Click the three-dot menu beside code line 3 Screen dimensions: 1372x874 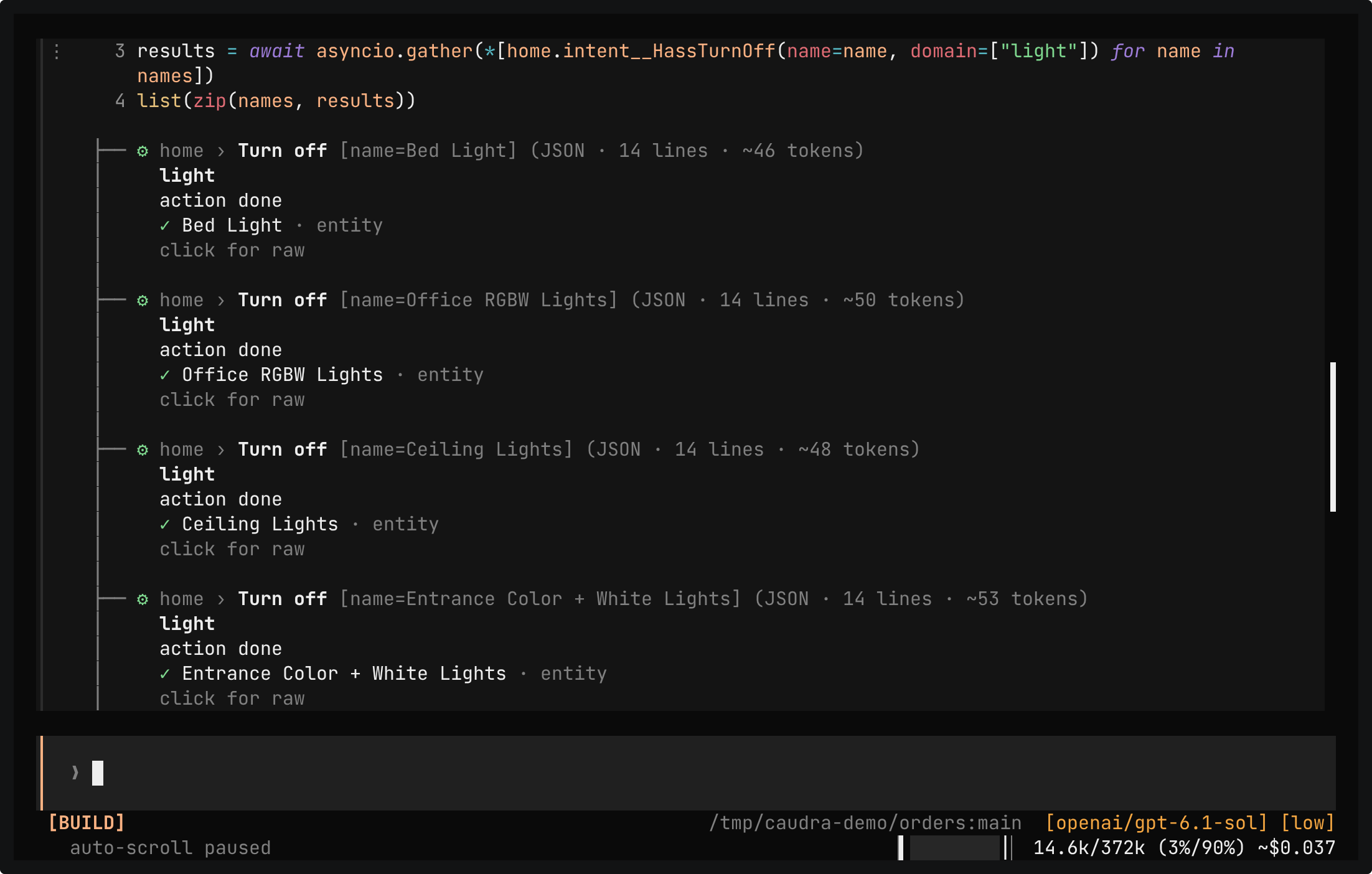pos(57,51)
